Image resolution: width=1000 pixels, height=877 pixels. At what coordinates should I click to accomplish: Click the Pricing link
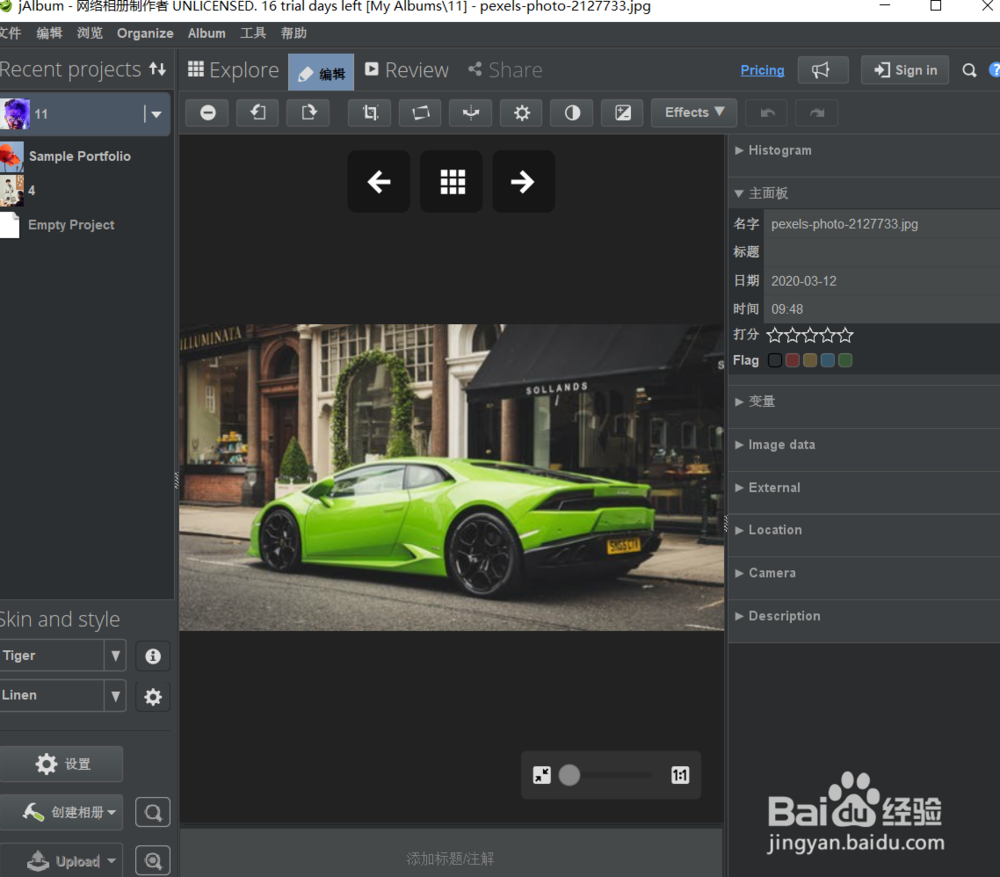[762, 70]
